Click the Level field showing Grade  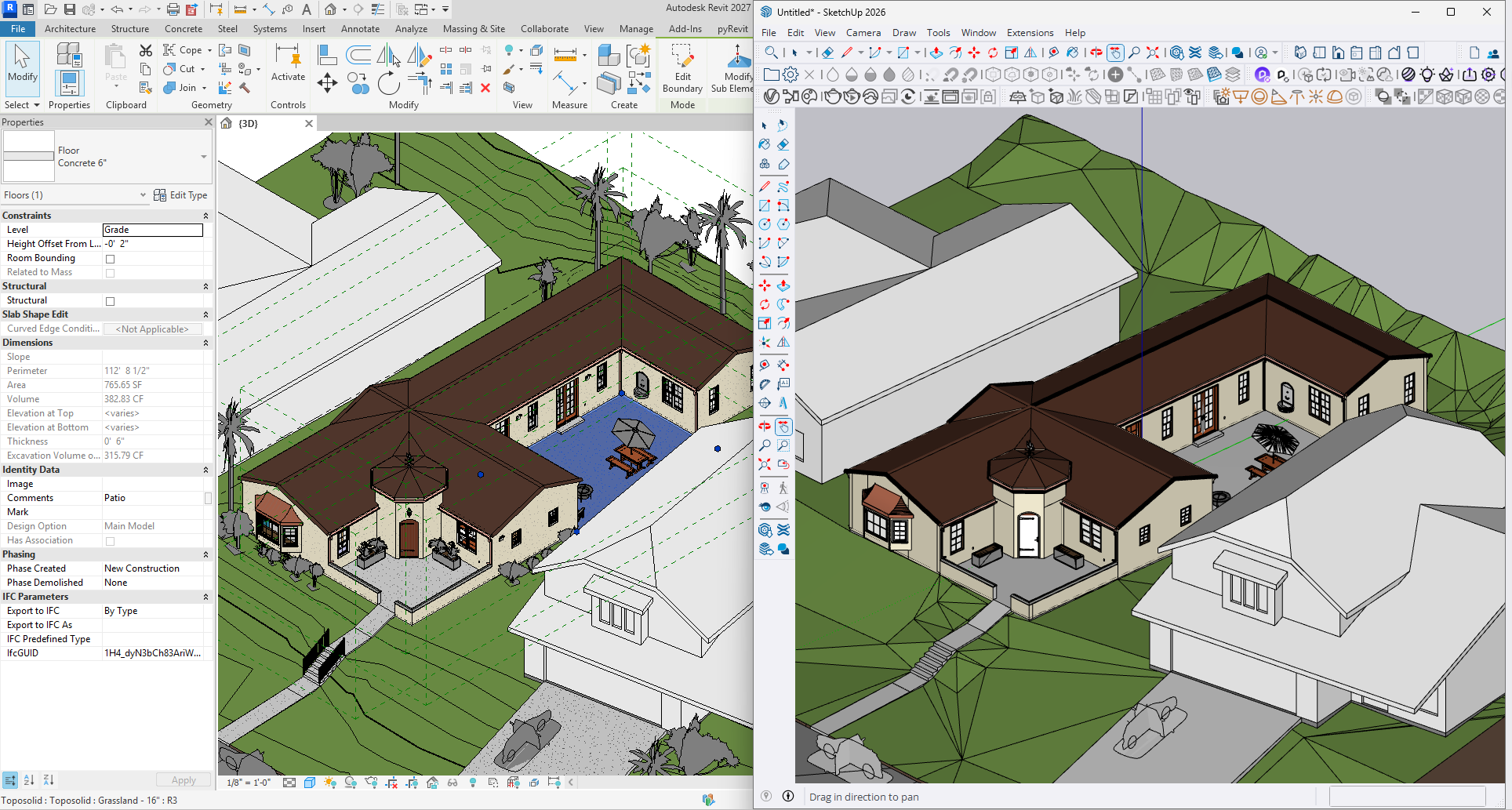tap(153, 230)
